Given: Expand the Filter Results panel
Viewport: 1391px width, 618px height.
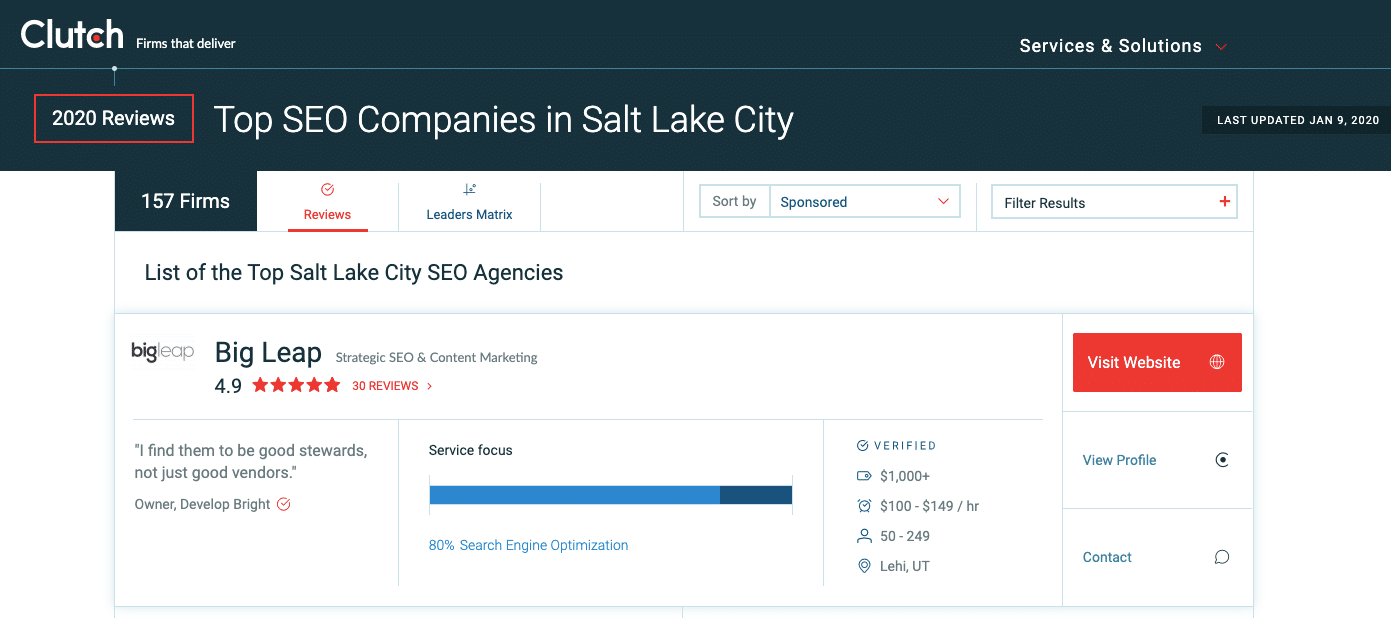Looking at the screenshot, I should coord(1114,202).
